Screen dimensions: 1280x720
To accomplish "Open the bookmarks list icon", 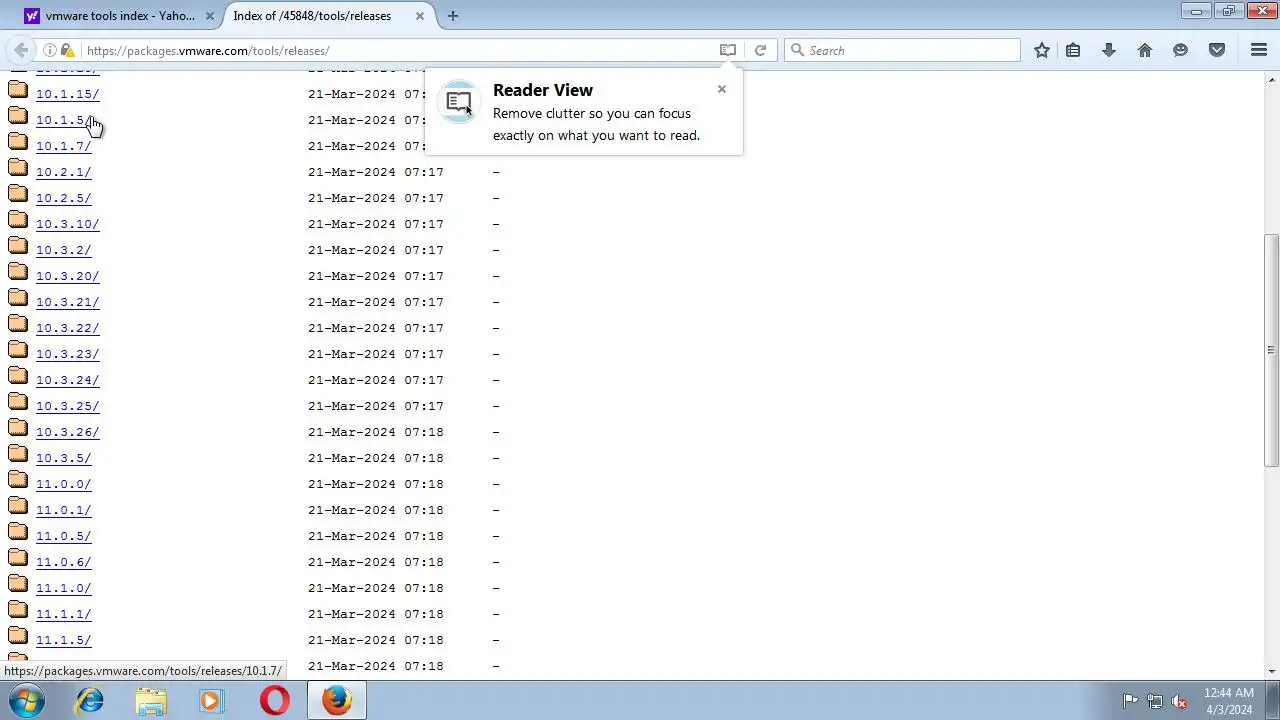I will click(1073, 50).
